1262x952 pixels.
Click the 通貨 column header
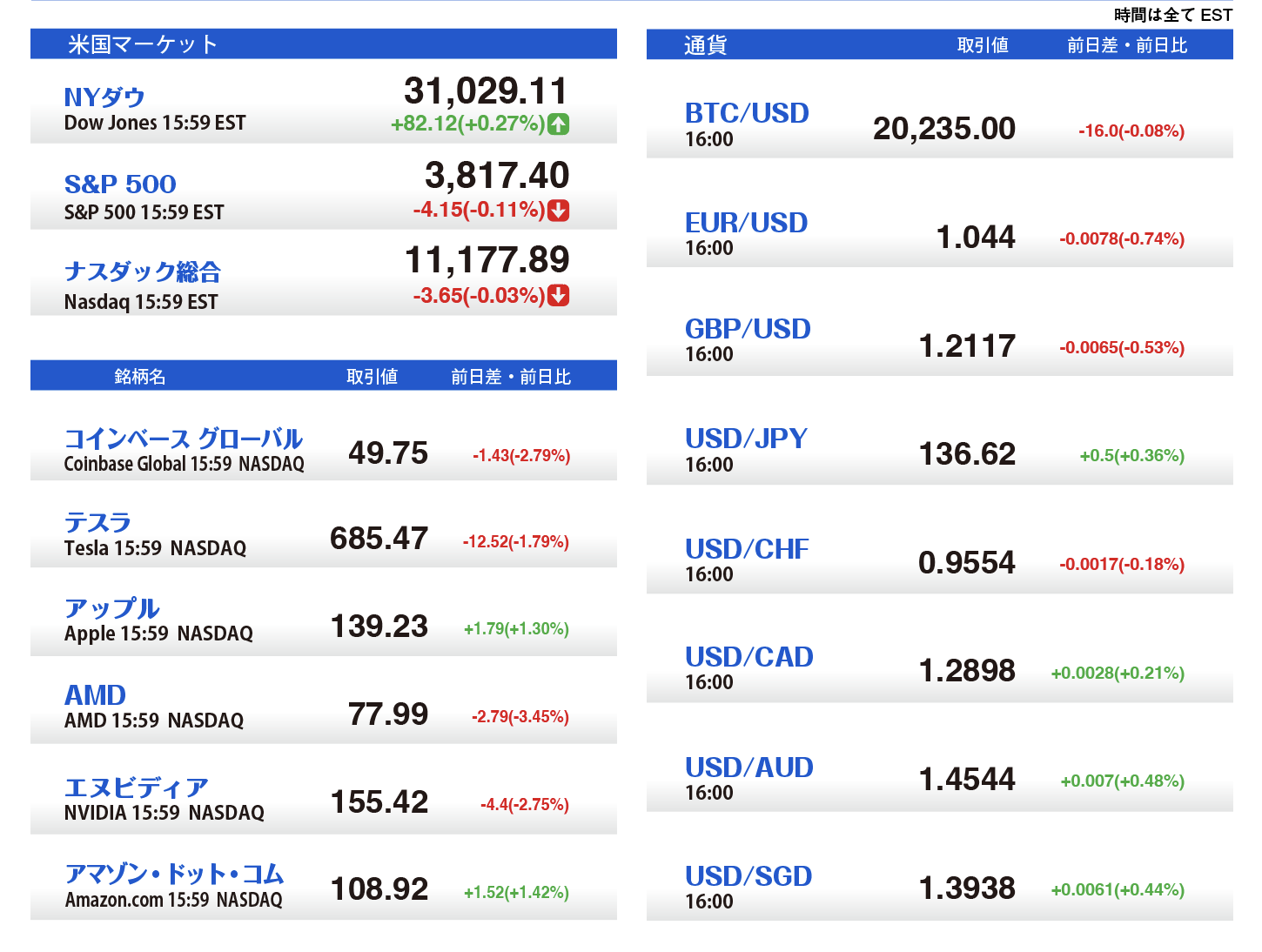click(x=705, y=45)
